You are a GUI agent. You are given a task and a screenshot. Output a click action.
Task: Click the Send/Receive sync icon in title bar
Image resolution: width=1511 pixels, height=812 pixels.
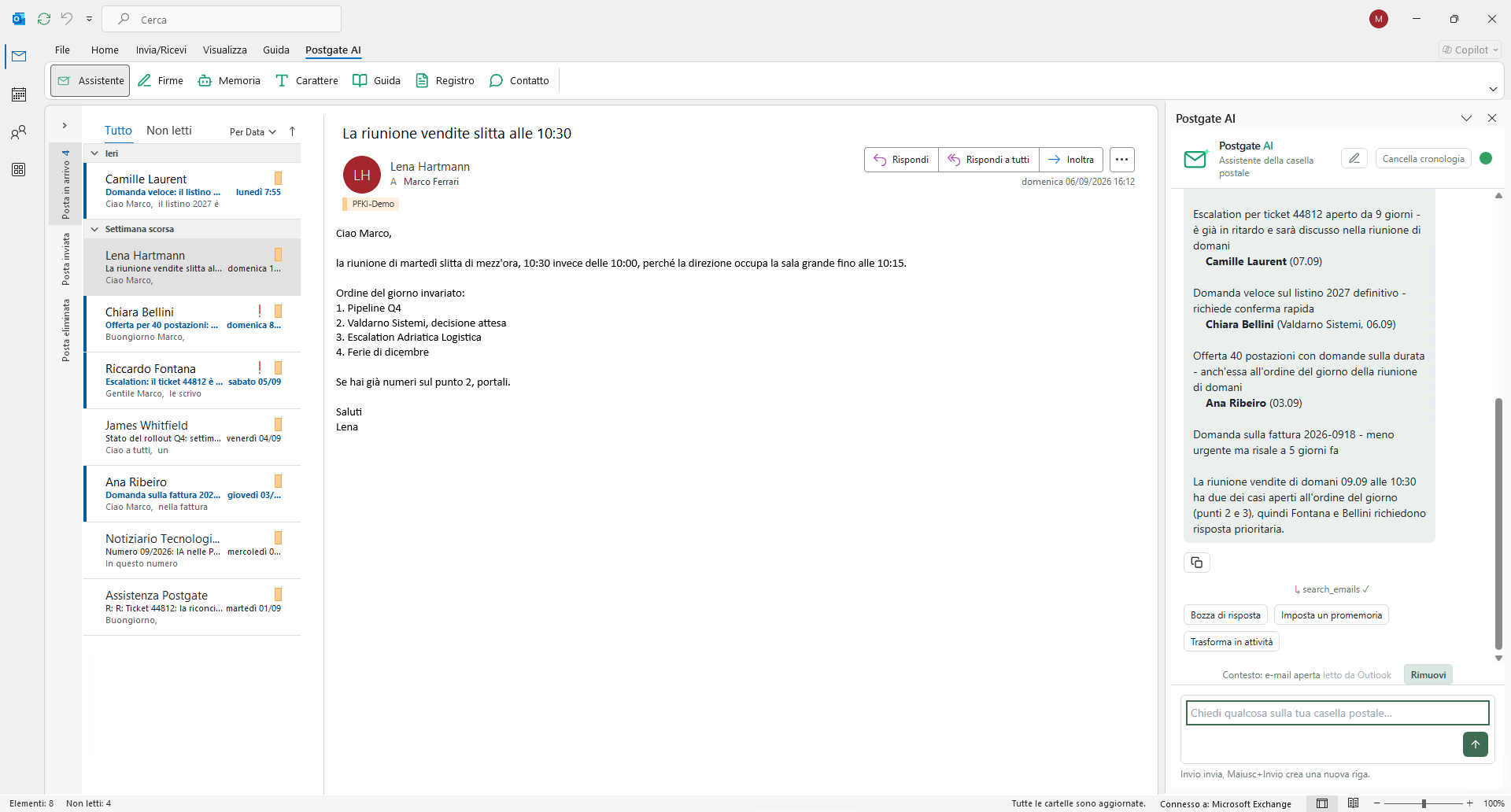tap(44, 19)
